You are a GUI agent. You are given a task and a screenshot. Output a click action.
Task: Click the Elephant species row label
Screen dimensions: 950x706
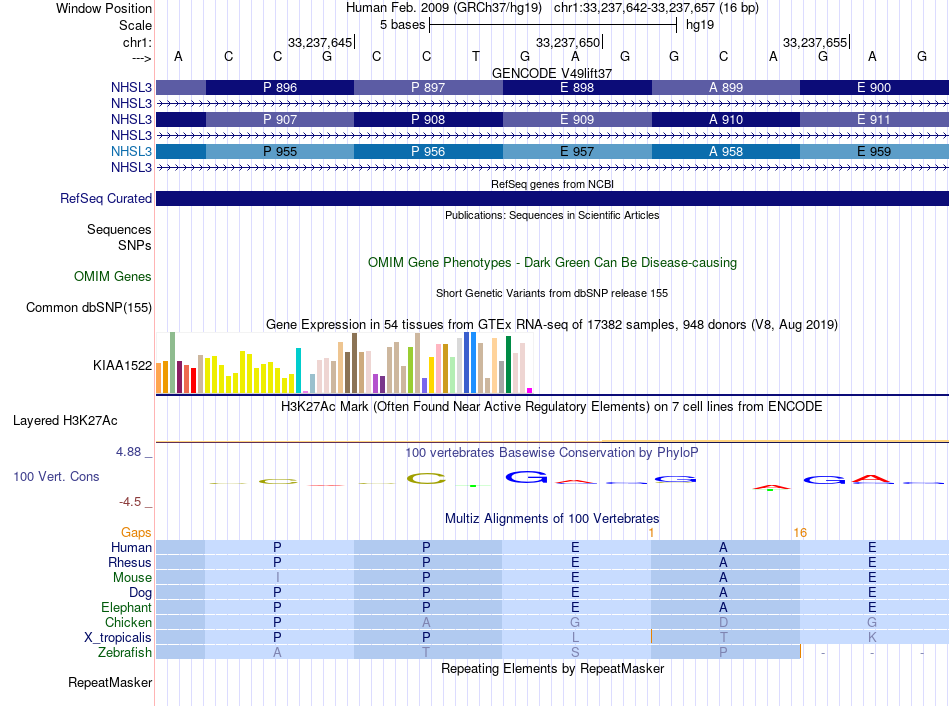tap(127, 607)
